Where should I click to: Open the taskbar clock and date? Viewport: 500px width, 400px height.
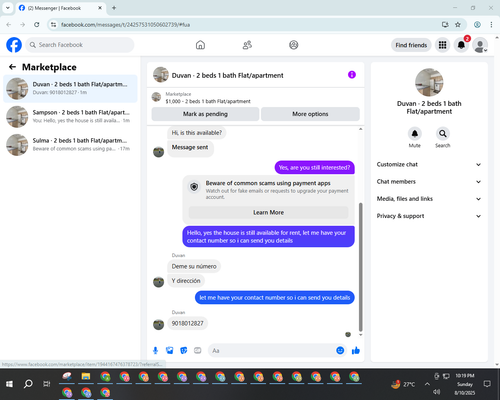coord(465,384)
